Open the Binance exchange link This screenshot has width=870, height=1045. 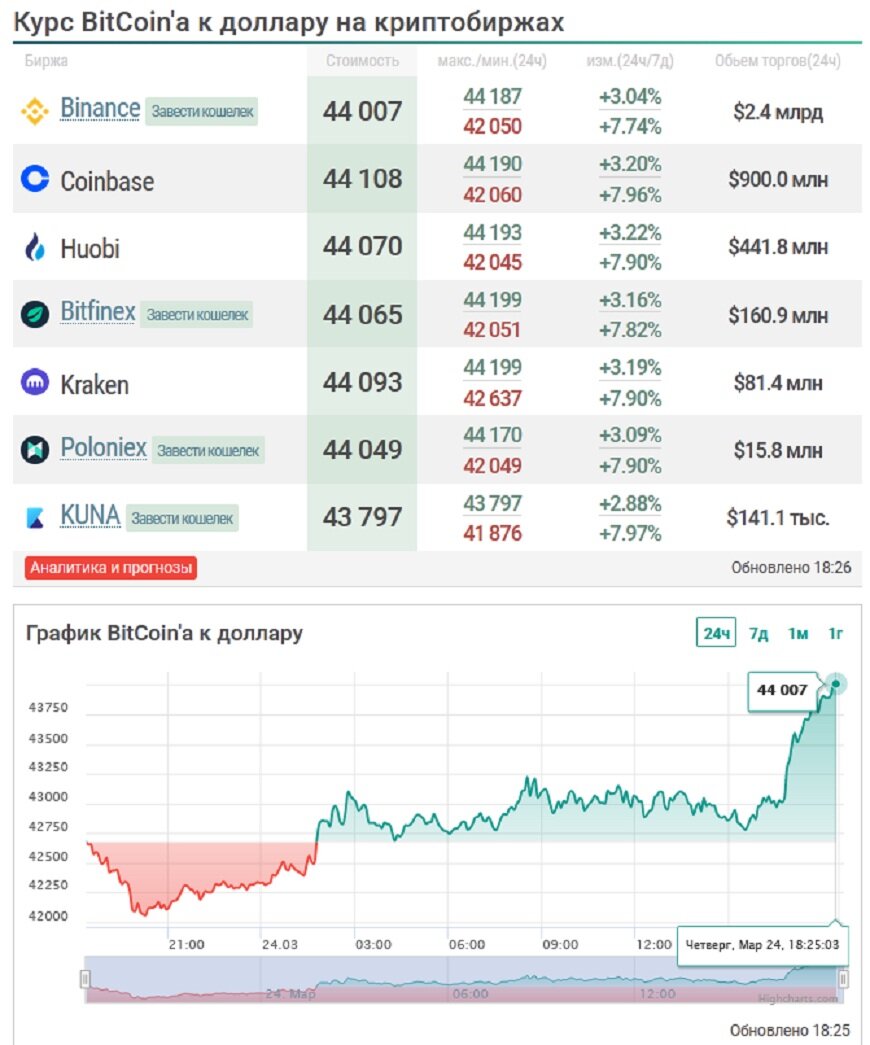[100, 108]
